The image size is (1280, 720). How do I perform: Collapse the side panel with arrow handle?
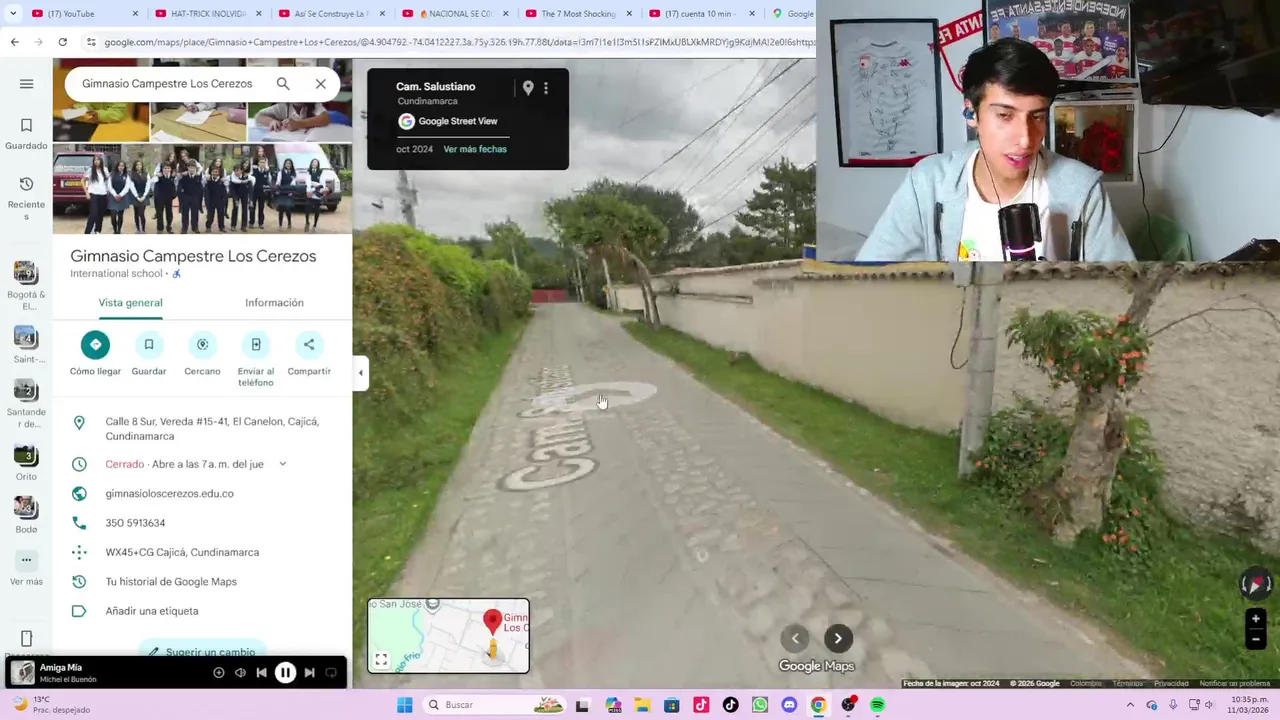tap(361, 373)
